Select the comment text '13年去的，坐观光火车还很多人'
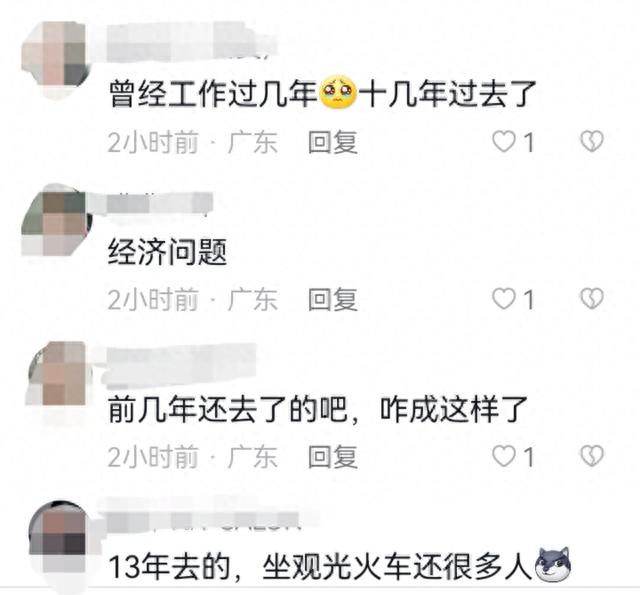 click(x=321, y=566)
